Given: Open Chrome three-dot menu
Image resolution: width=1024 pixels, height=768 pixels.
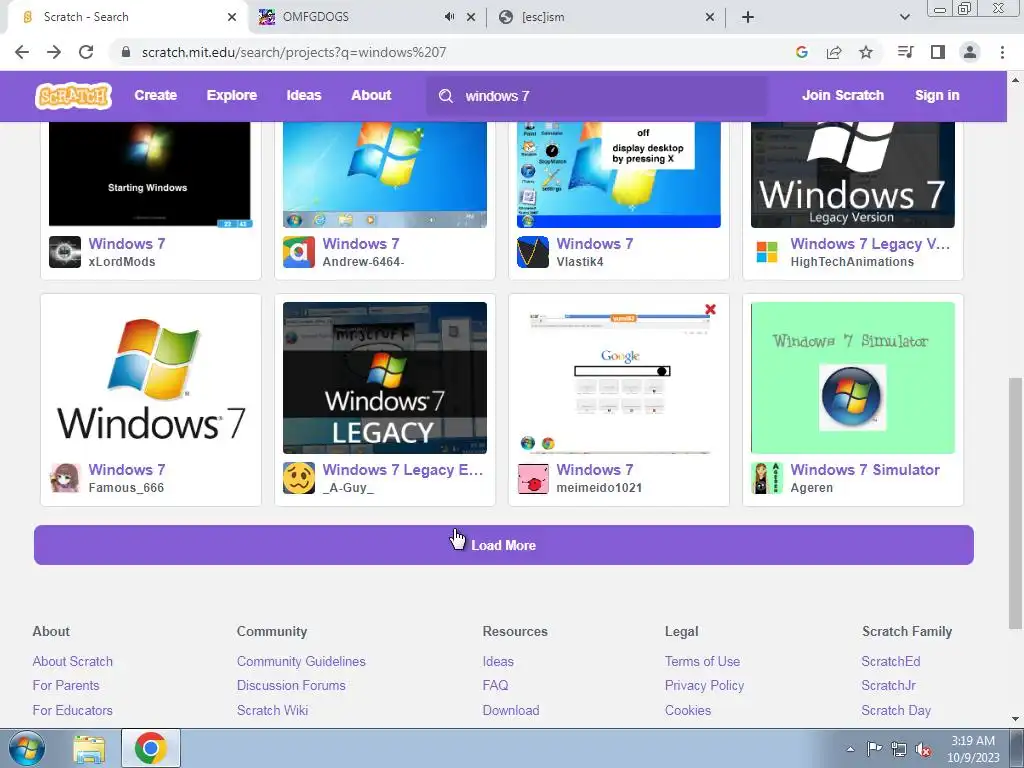Looking at the screenshot, I should (1002, 52).
